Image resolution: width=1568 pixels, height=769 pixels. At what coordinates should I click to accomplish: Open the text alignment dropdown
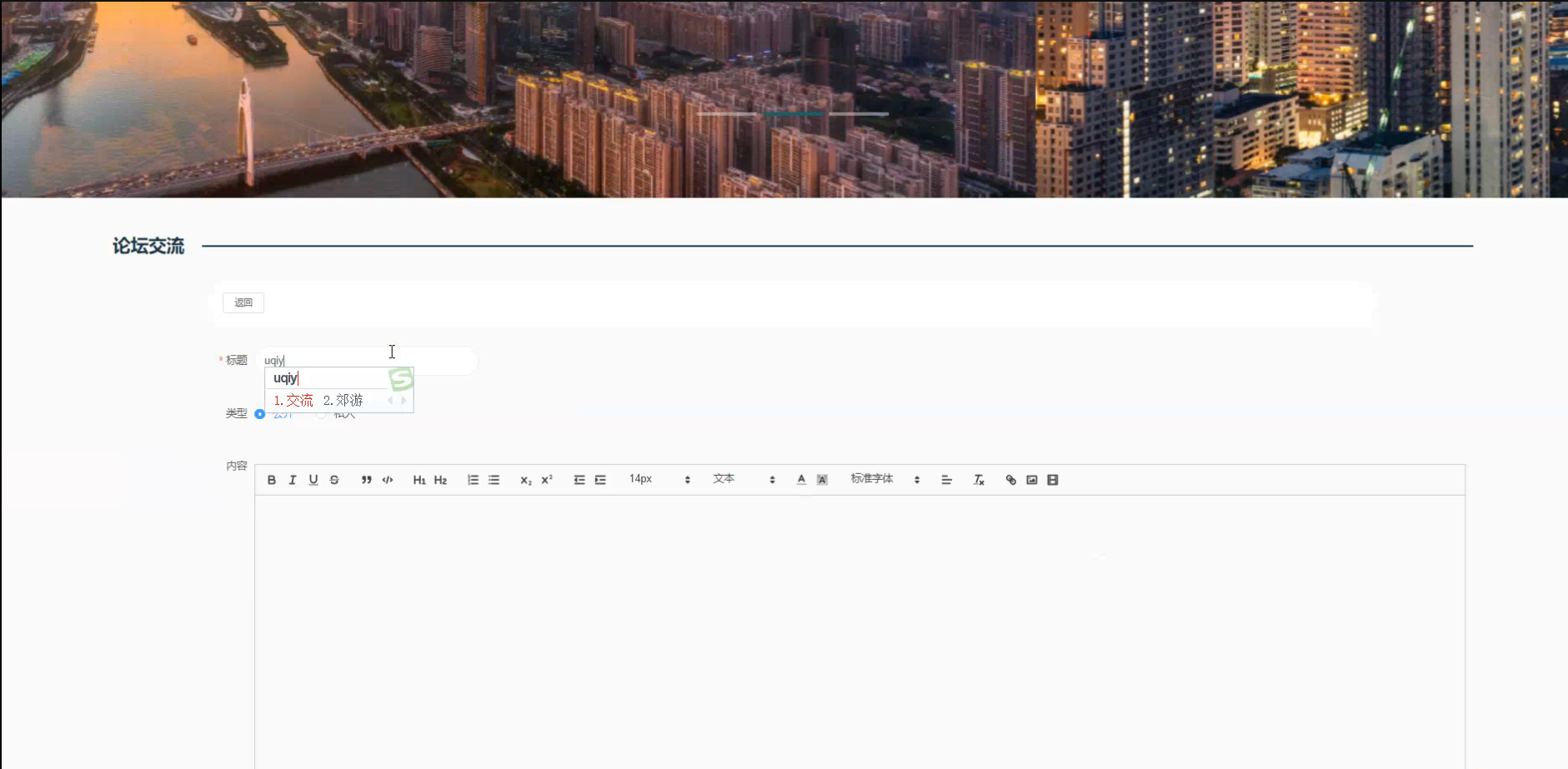tap(946, 479)
